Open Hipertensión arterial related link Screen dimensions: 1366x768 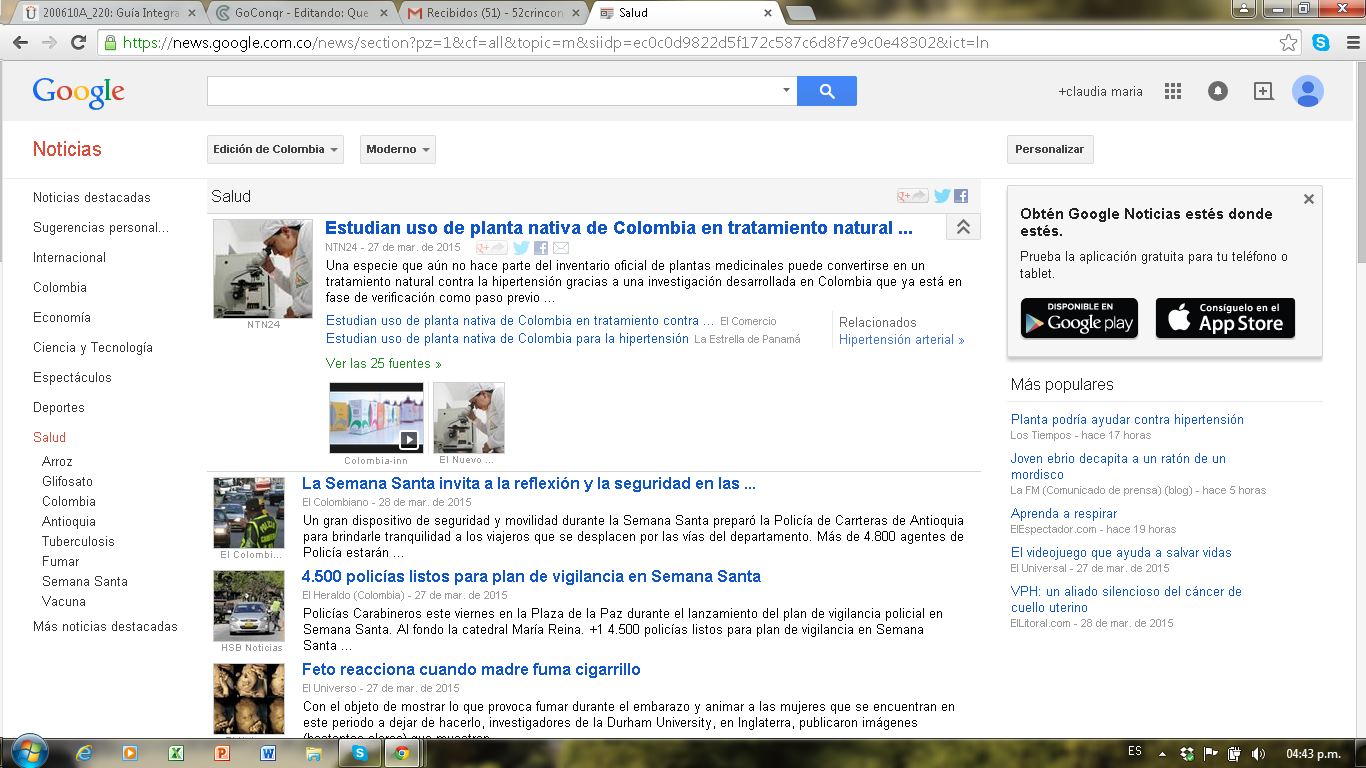[902, 340]
